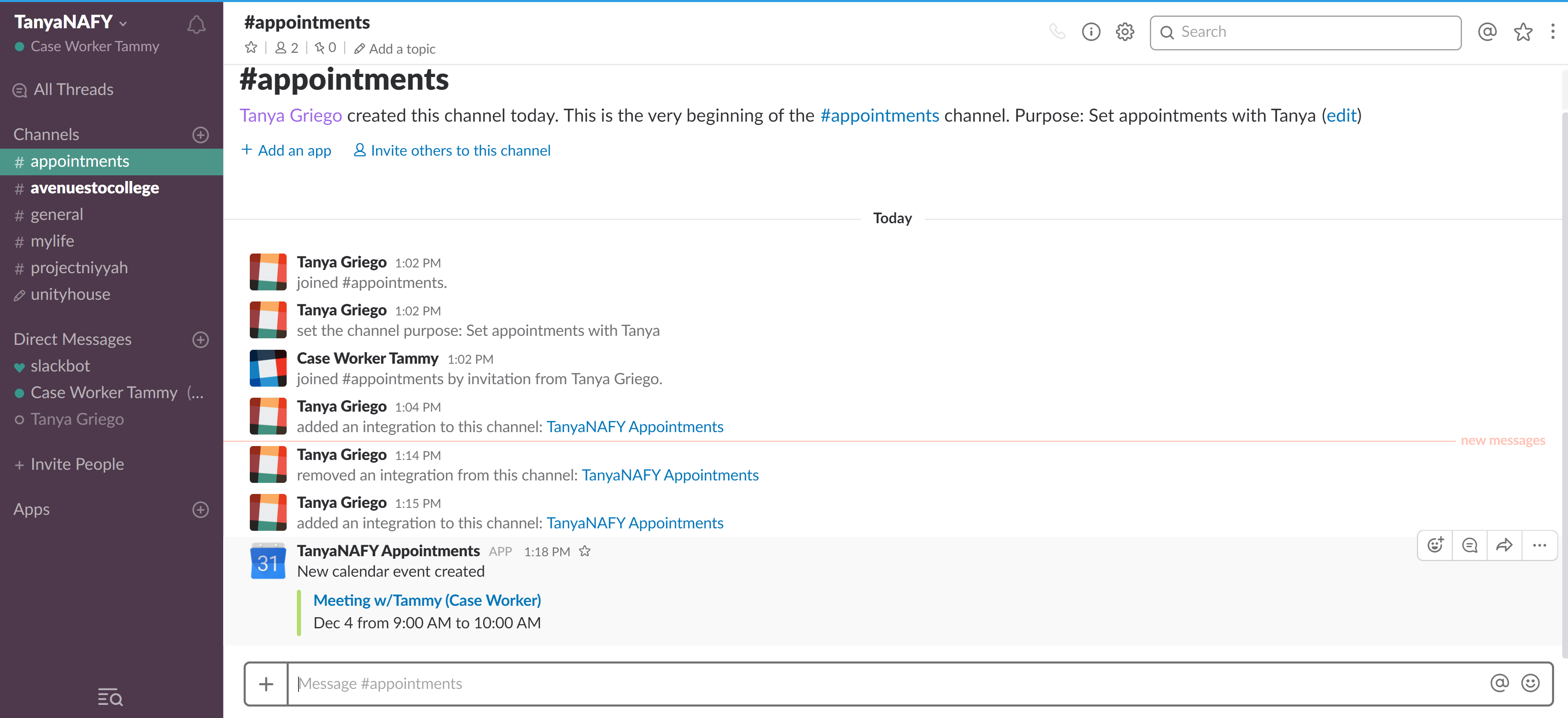Screen dimensions: 1568x718
Task: Open emoji picker in message box
Action: 1530,683
